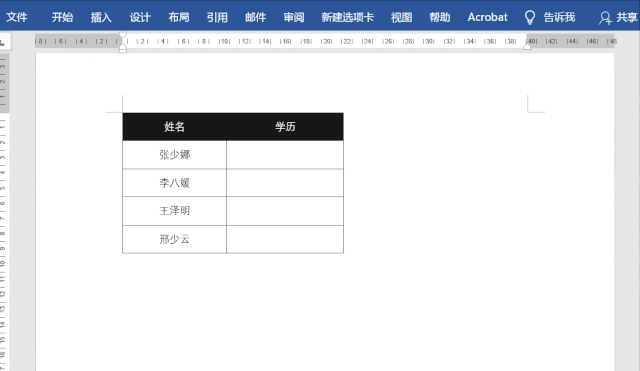The width and height of the screenshot is (640, 371).
Task: Click the empty 学历 cell beside 张少娜
Action: [x=285, y=155]
